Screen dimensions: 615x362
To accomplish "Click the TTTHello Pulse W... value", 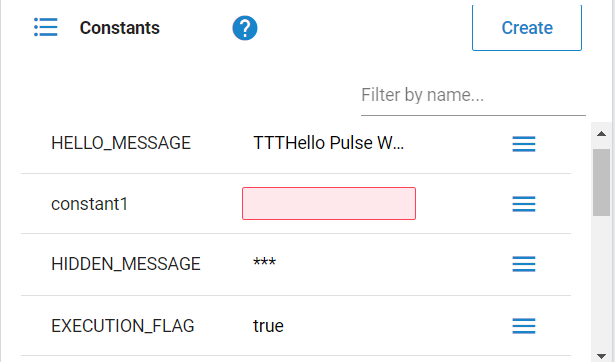I will point(328,143).
